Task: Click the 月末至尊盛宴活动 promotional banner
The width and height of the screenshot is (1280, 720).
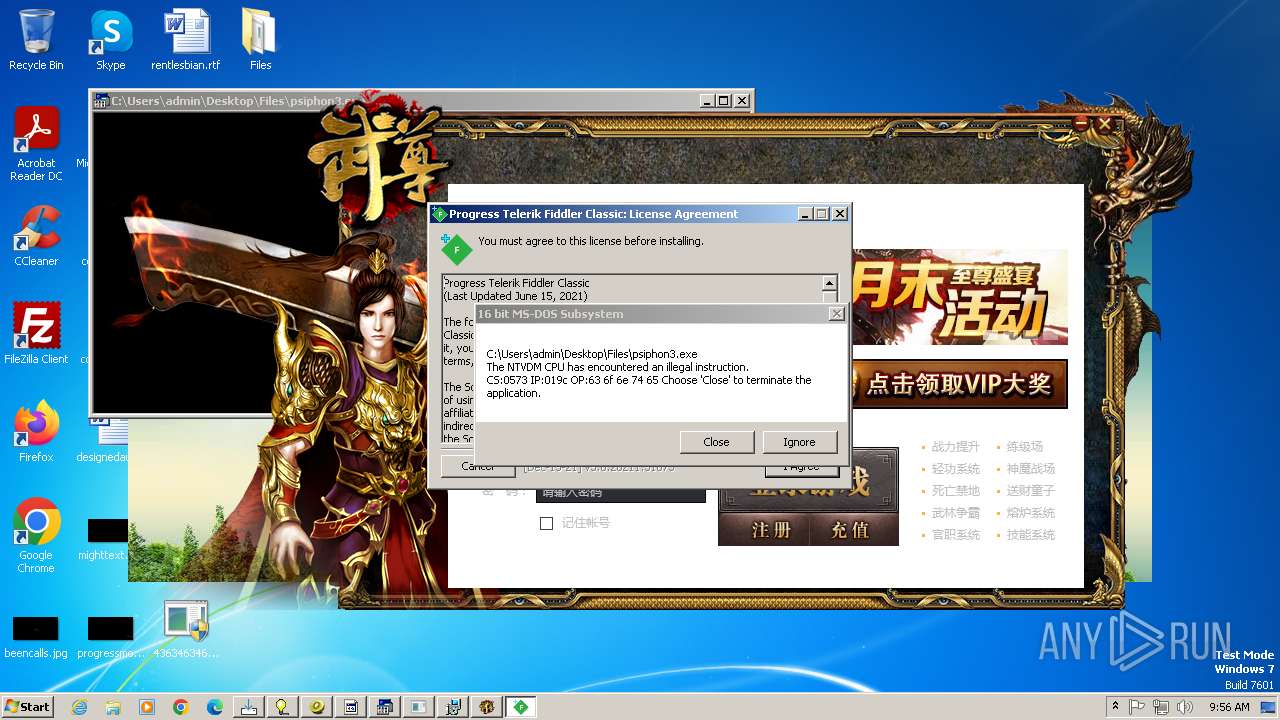Action: [958, 297]
